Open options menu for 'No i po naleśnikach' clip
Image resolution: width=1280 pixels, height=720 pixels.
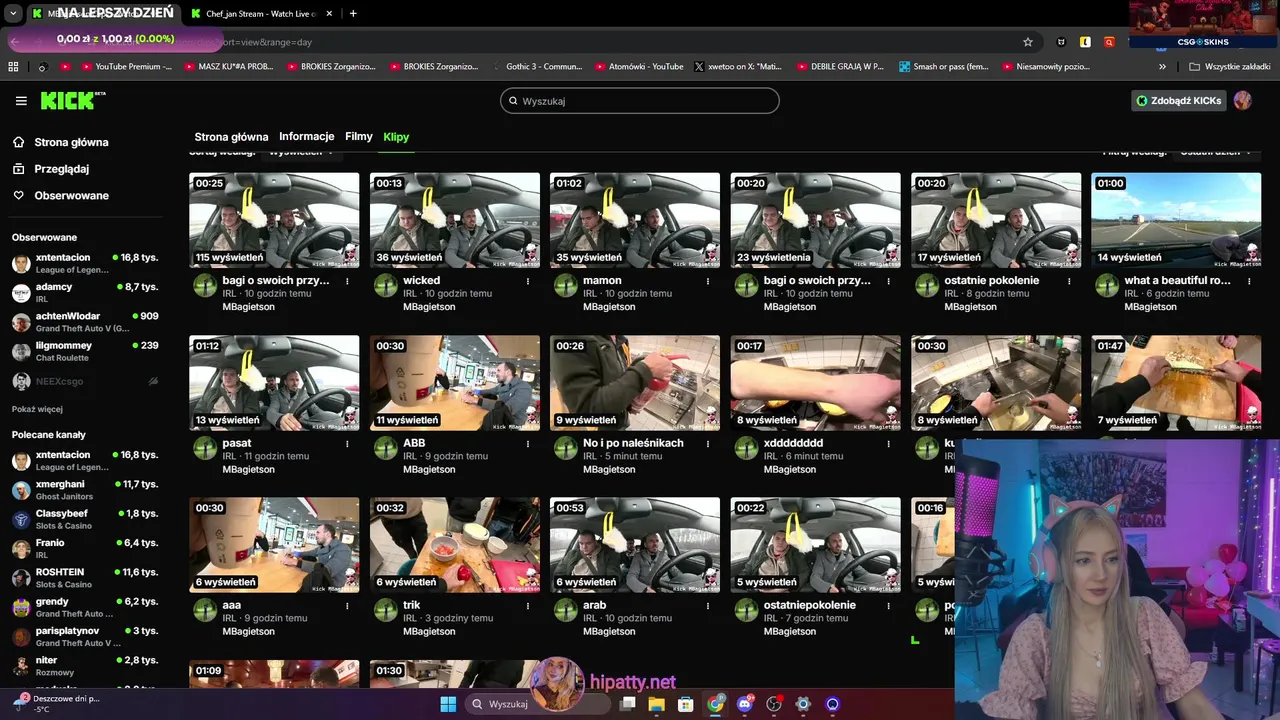[708, 443]
